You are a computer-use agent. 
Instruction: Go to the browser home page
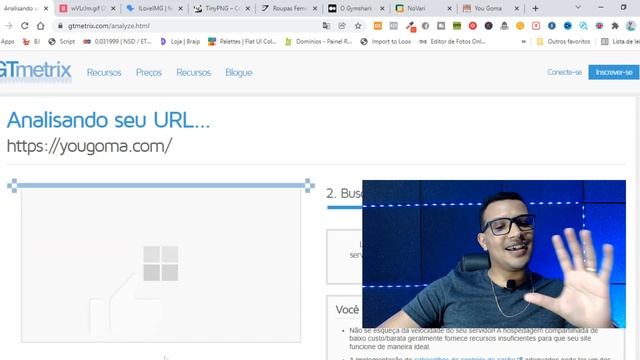(x=40, y=26)
